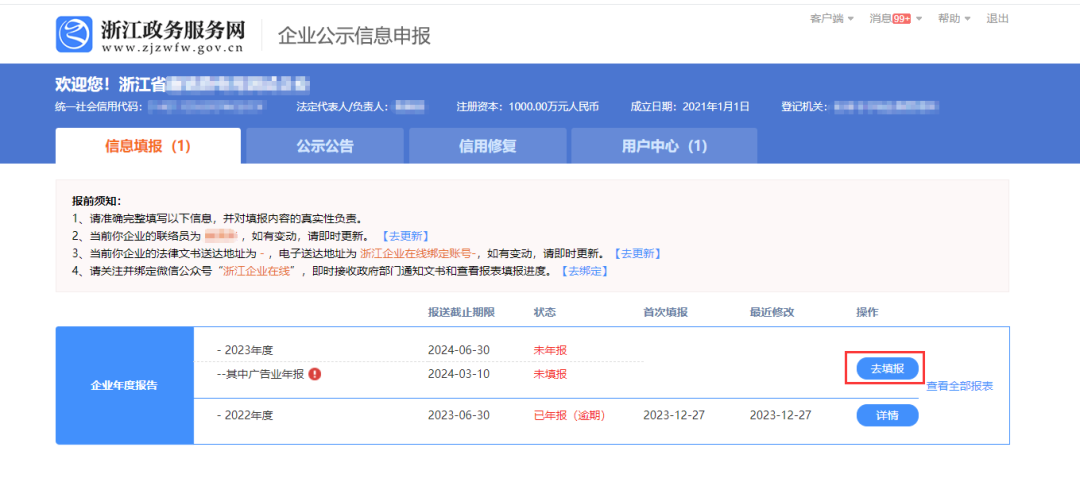Click the 去填报 button for 2023年度
The height and width of the screenshot is (482, 1080).
pyautogui.click(x=887, y=368)
